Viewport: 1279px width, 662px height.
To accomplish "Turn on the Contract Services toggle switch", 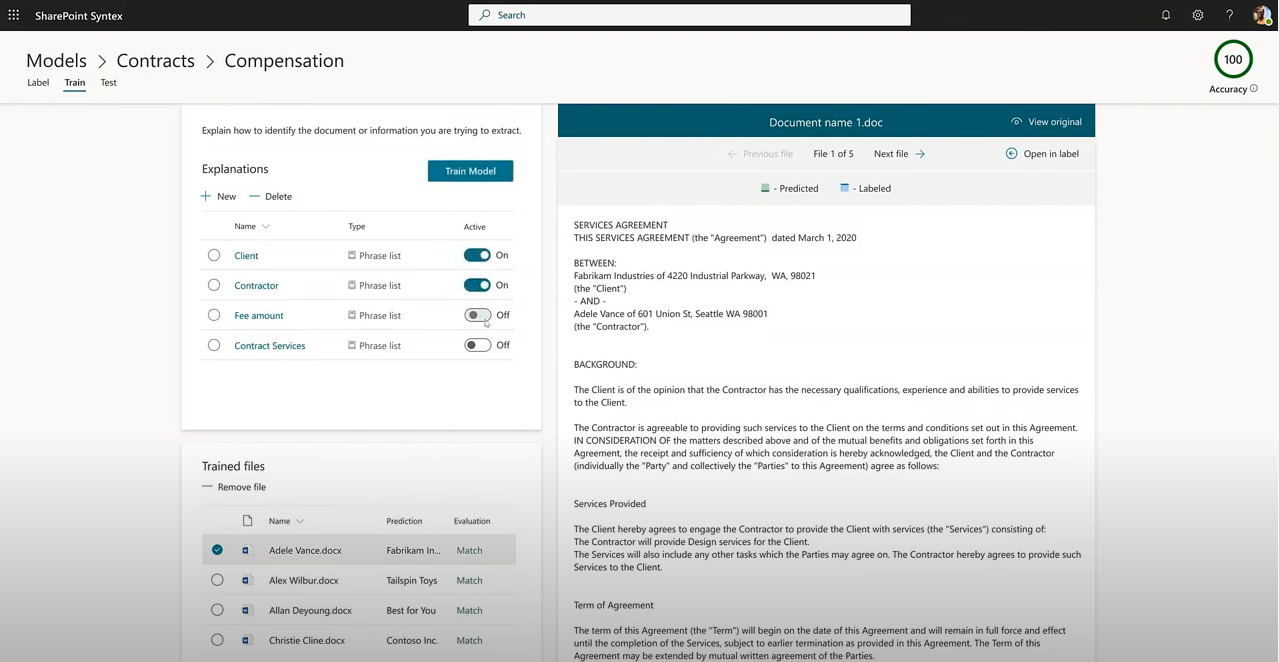I will click(477, 345).
